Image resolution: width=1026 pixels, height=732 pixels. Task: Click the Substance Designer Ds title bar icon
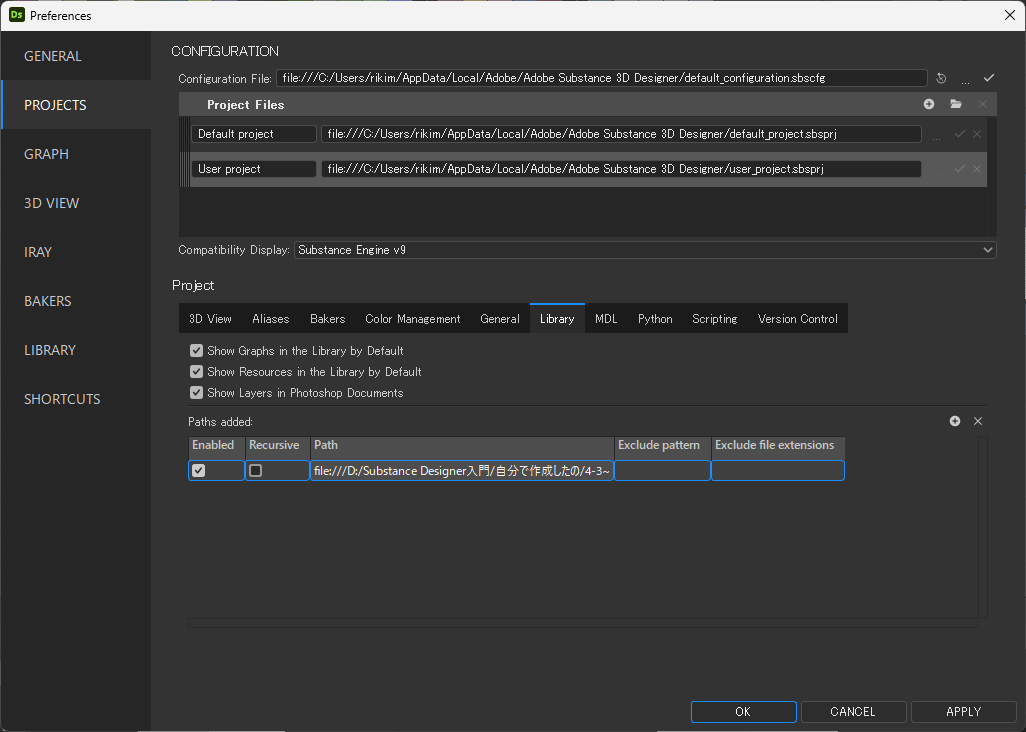point(16,14)
